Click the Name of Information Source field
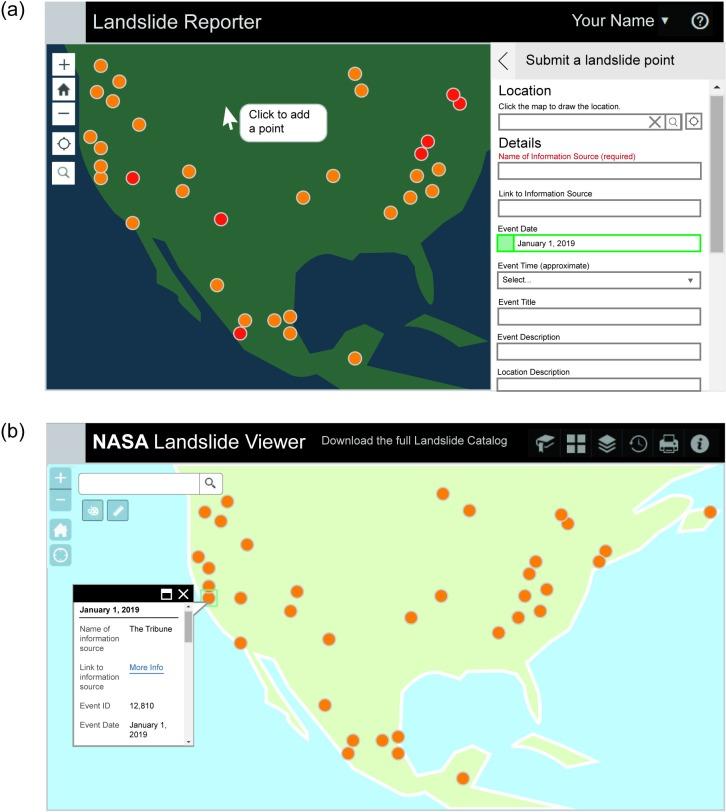 pos(599,171)
